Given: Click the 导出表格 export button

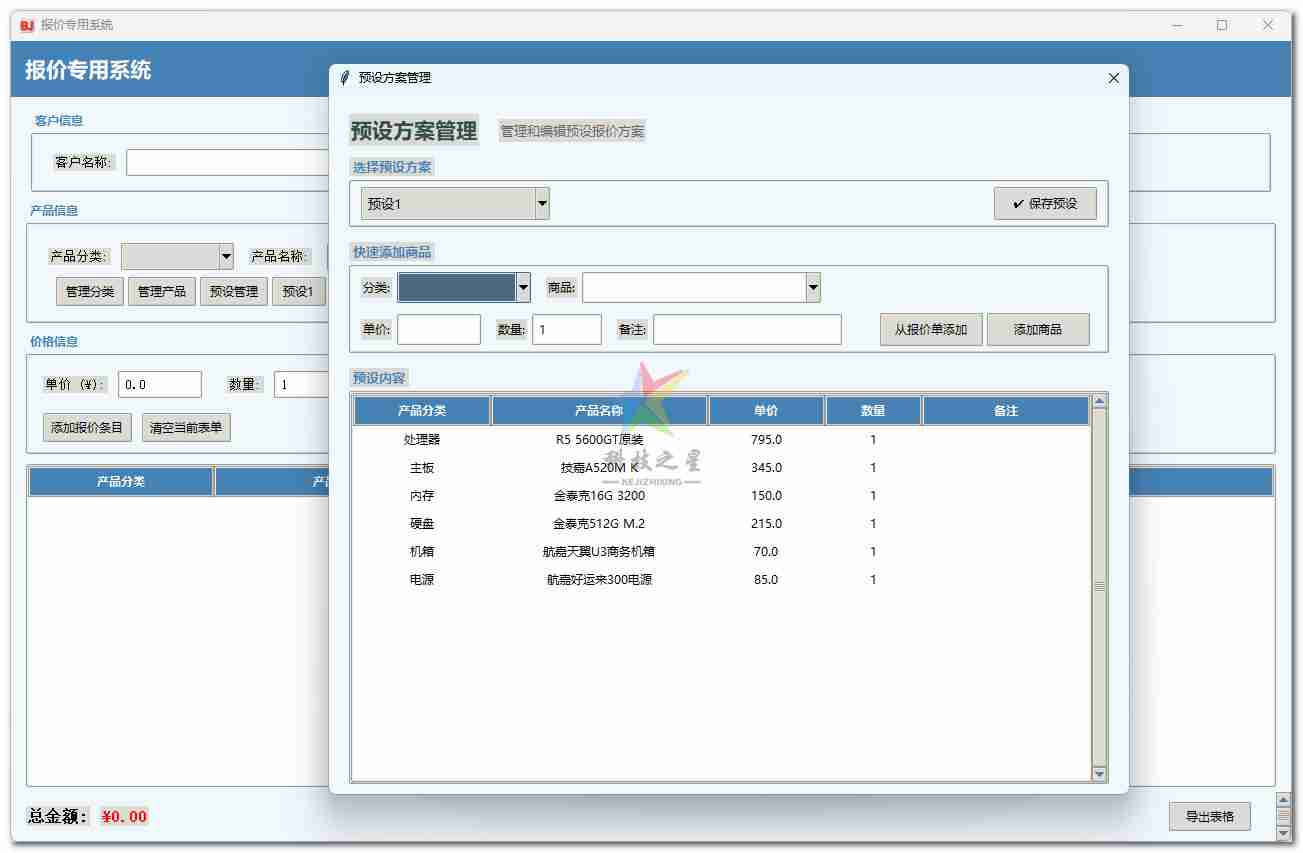Looking at the screenshot, I should coord(1209,817).
